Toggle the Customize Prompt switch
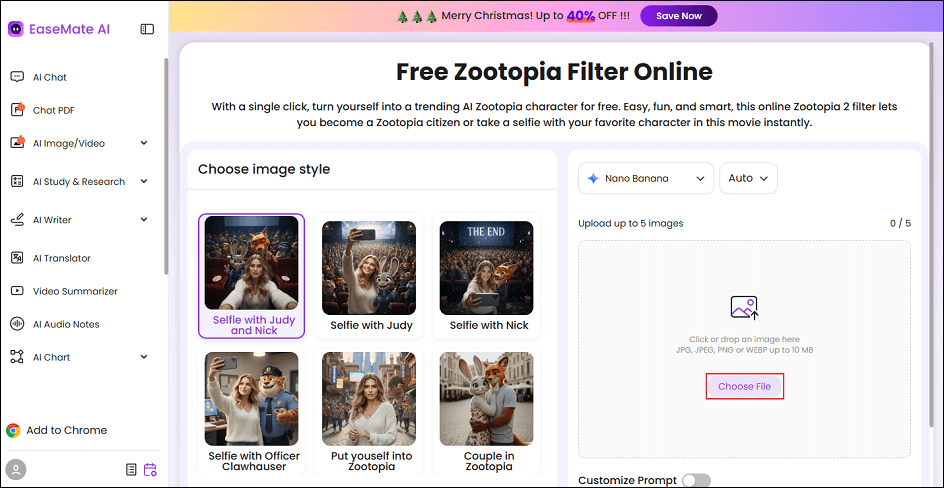 tap(696, 480)
